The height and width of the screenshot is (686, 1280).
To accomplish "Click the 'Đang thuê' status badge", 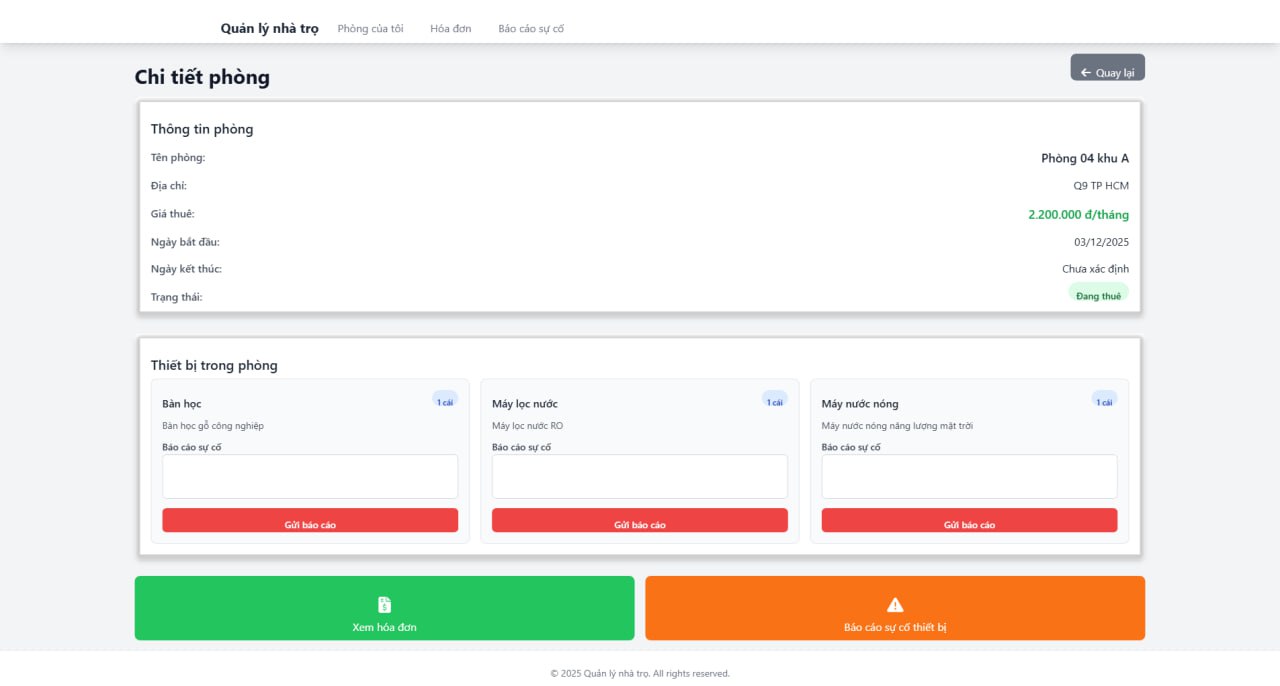I will [x=1098, y=295].
